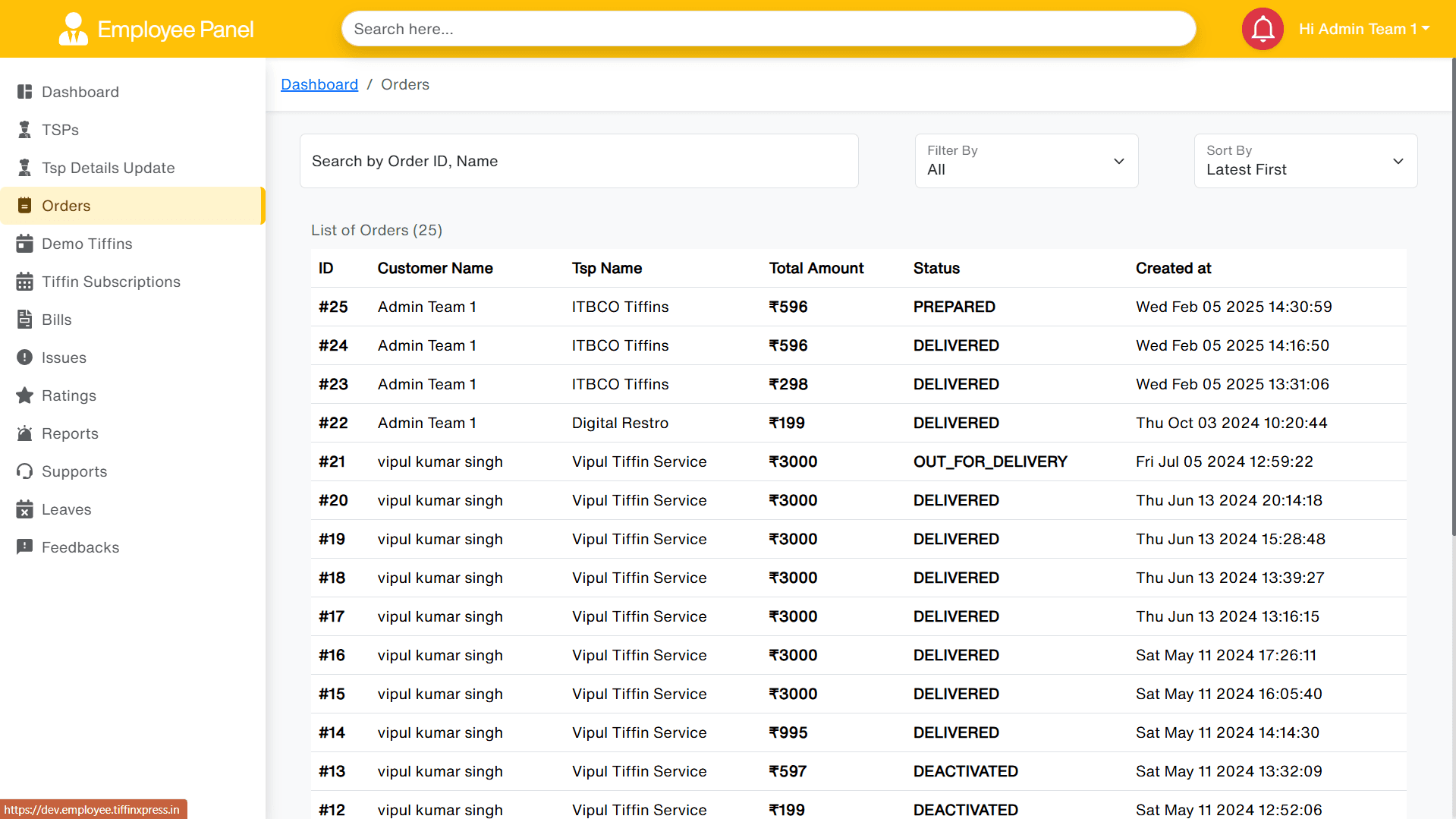Open the Reports sidebar item
The height and width of the screenshot is (819, 1456).
click(x=70, y=433)
